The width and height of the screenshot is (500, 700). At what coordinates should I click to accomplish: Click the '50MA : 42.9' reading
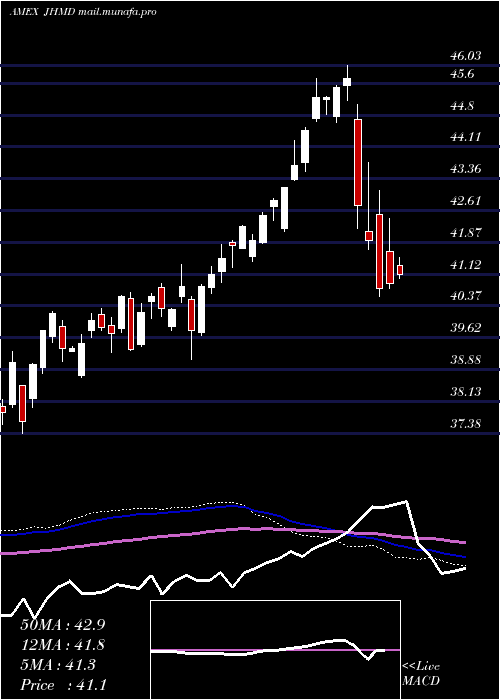click(62, 625)
